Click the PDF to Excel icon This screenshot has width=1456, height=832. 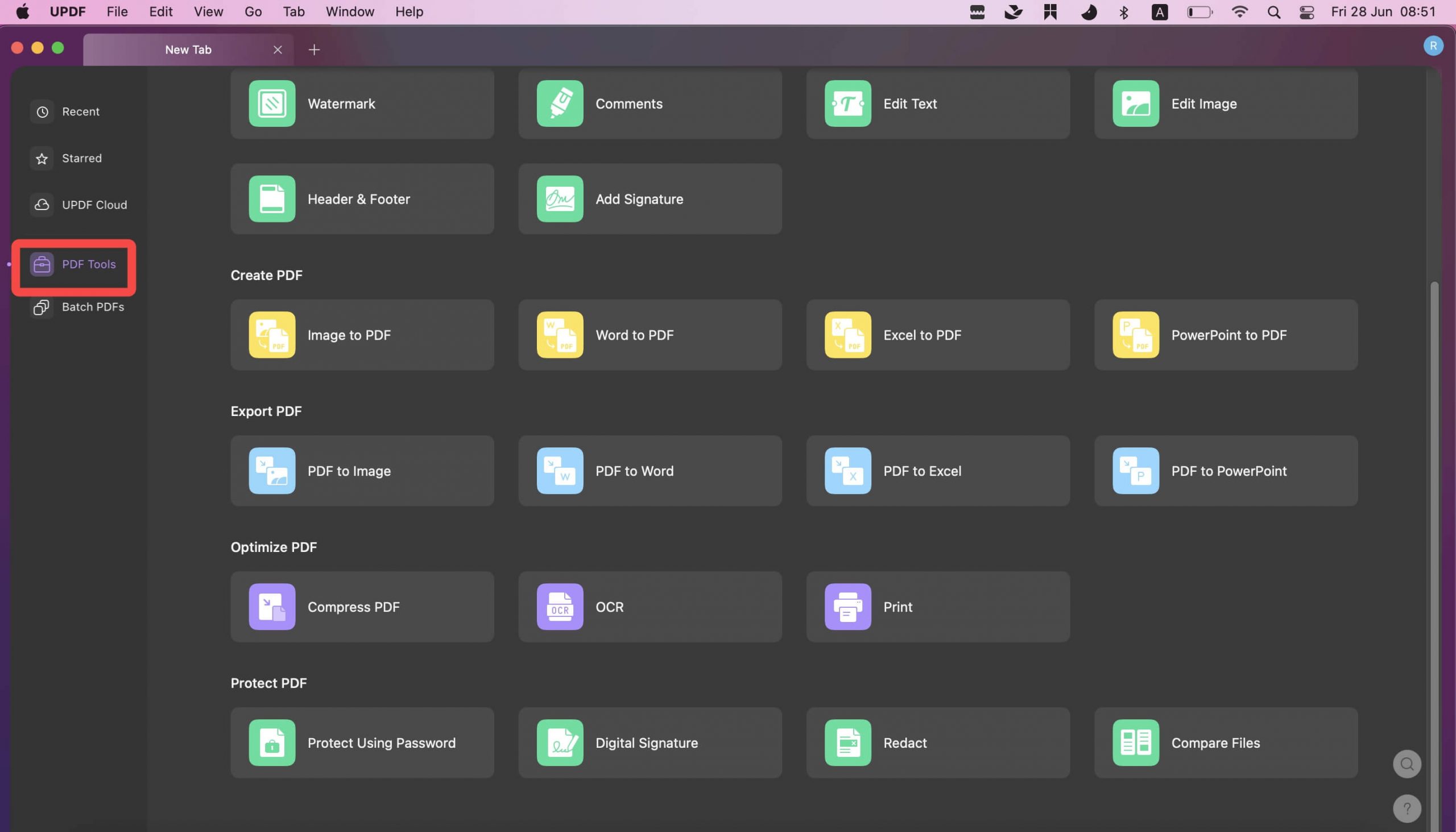coord(847,471)
